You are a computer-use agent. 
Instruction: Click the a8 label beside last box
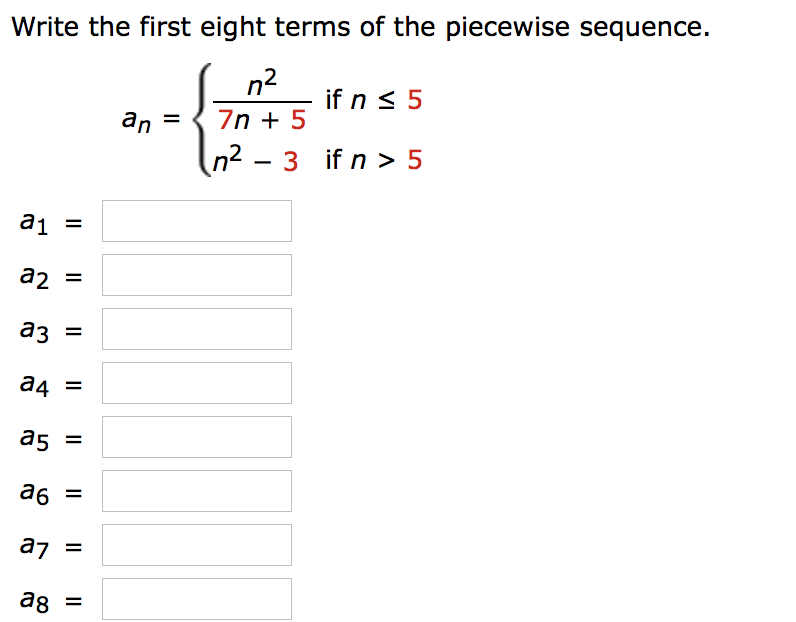pos(34,601)
